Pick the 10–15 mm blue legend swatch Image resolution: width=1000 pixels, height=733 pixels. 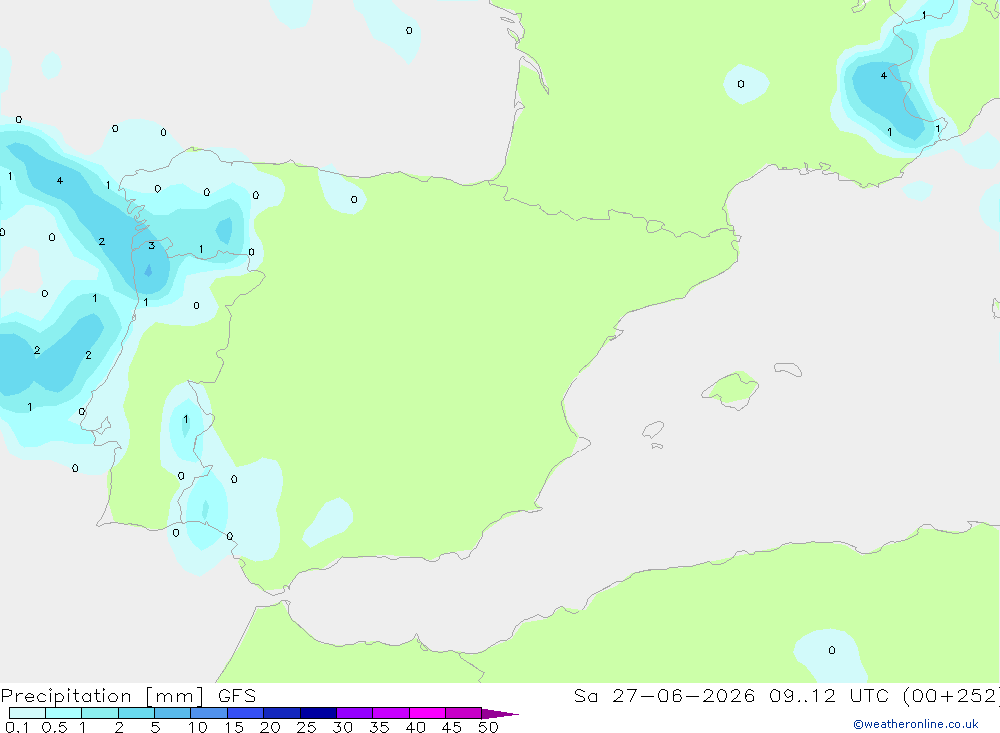coord(209,713)
